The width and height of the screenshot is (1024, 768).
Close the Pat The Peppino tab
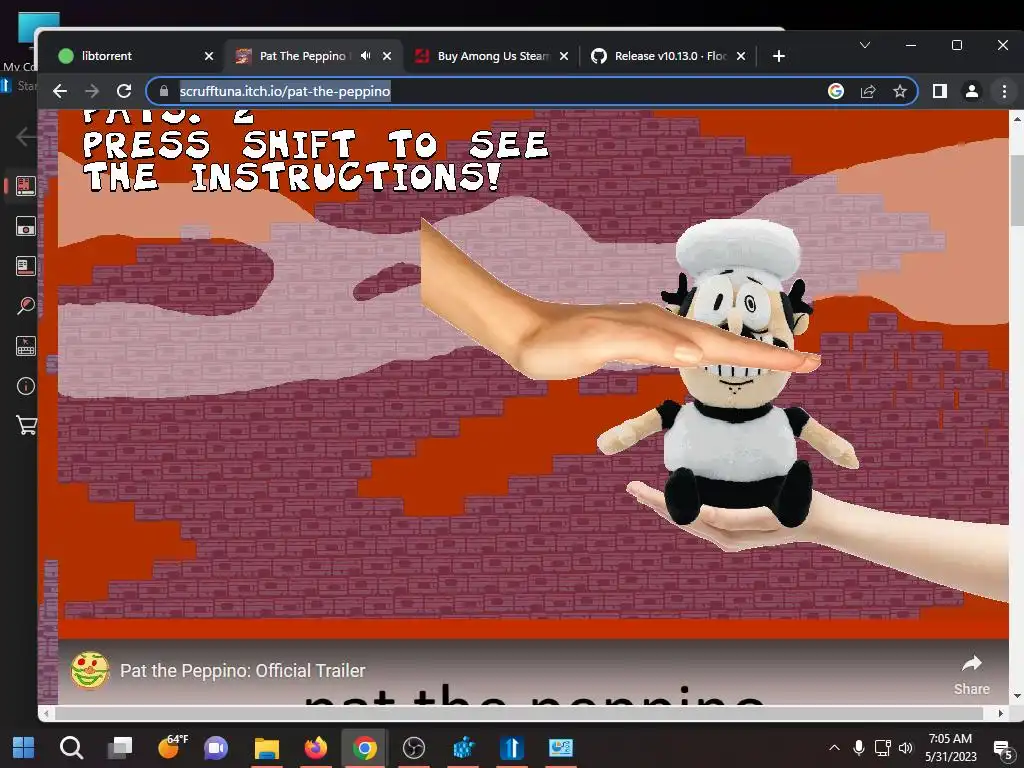point(387,56)
